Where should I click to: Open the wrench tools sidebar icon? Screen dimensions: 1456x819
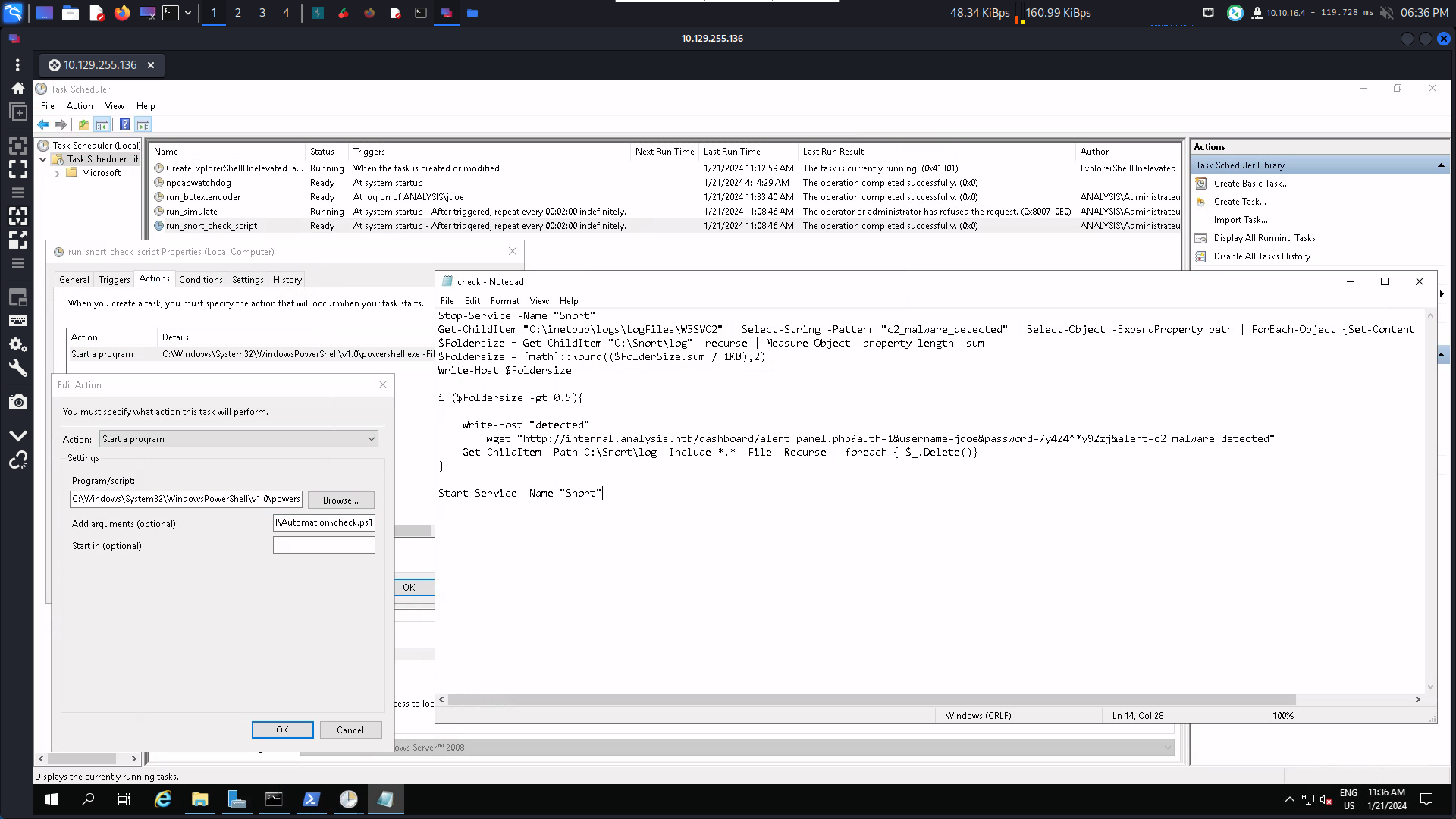pos(18,369)
